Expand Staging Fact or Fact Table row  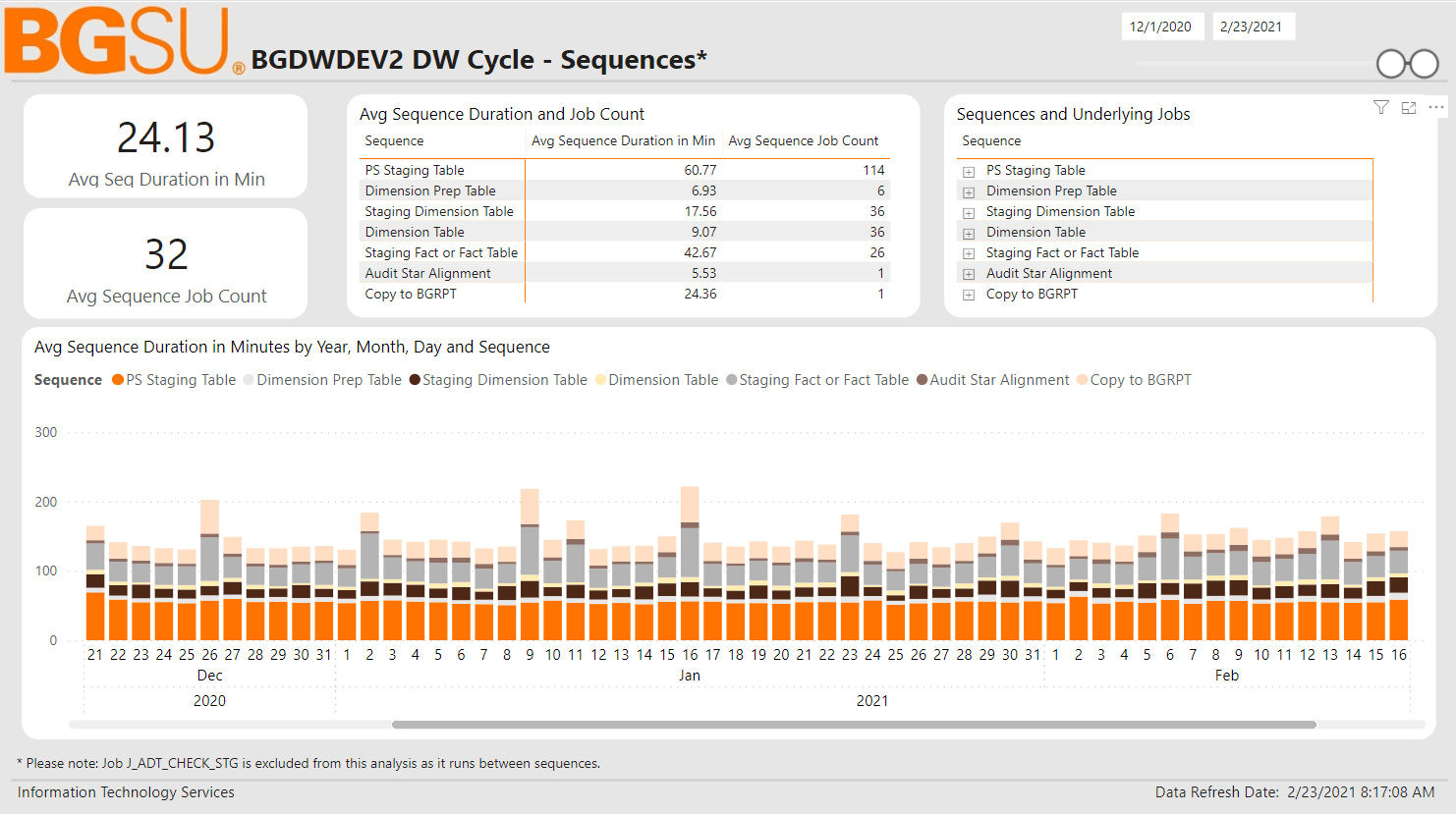coord(969,254)
